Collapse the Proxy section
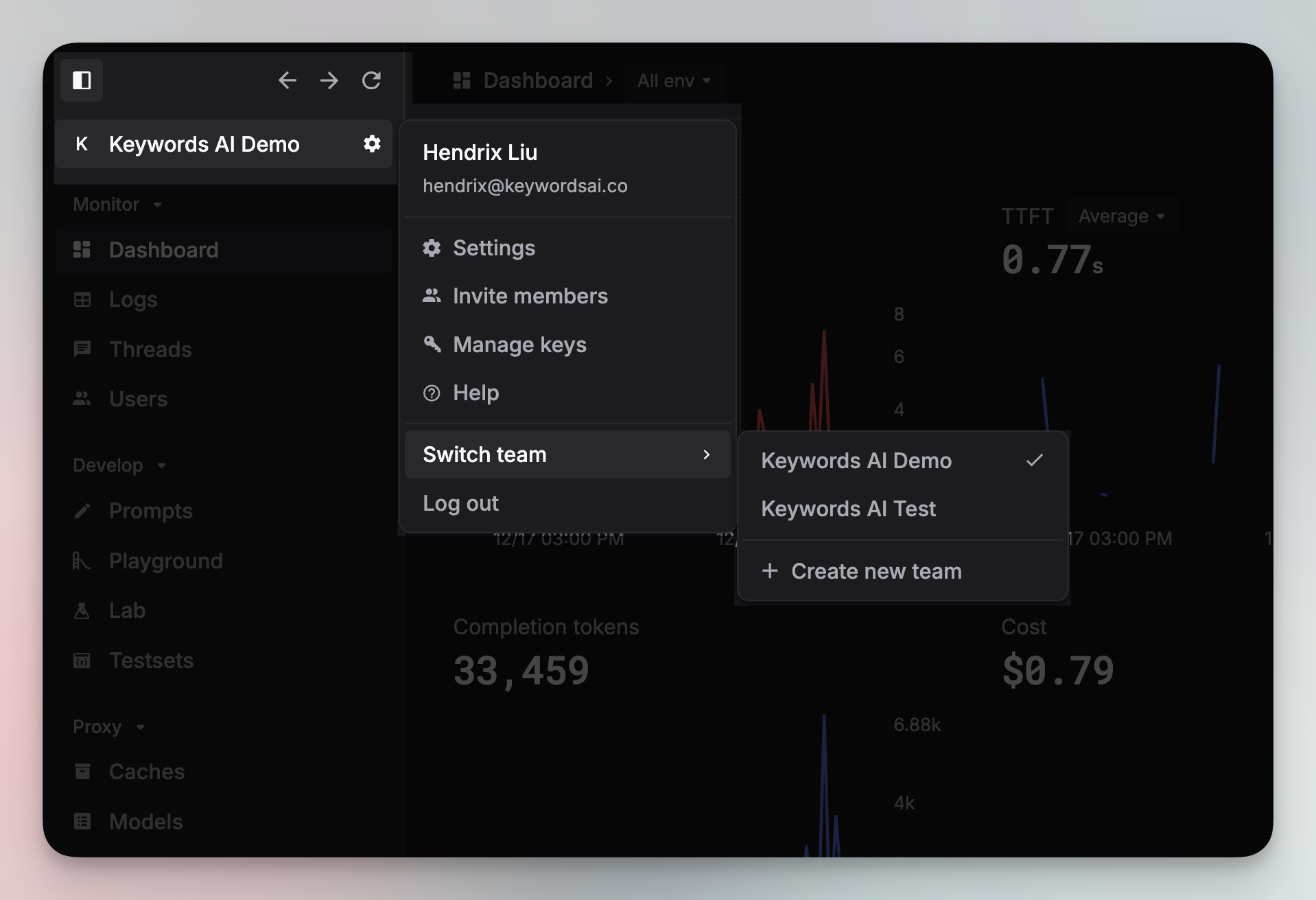Image resolution: width=1316 pixels, height=900 pixels. point(108,727)
